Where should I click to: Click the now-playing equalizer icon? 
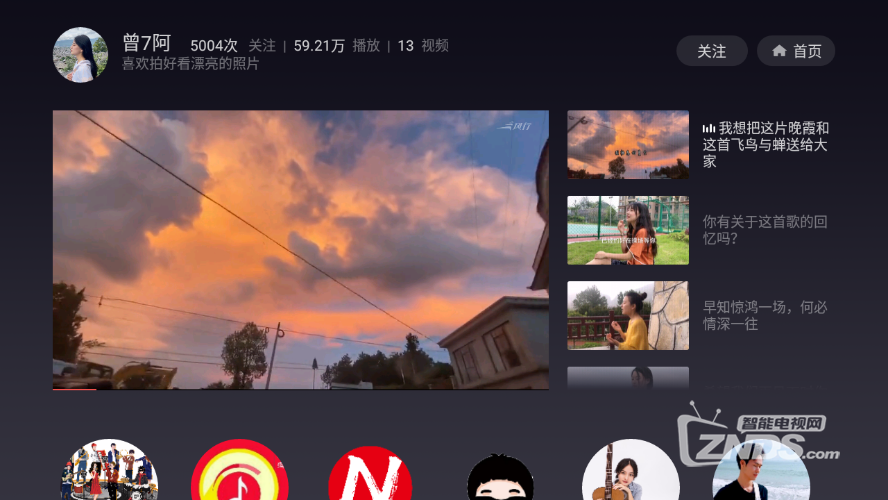[708, 129]
